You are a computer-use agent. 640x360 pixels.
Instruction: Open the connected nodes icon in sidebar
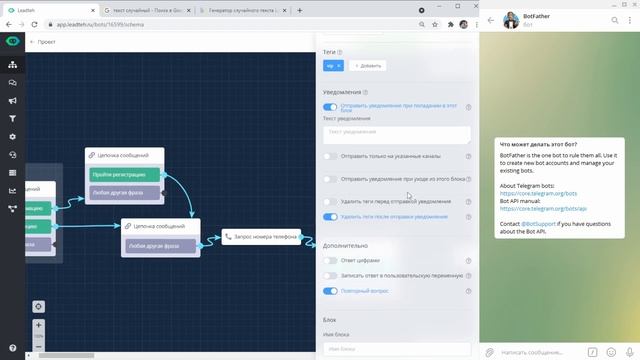(x=13, y=209)
